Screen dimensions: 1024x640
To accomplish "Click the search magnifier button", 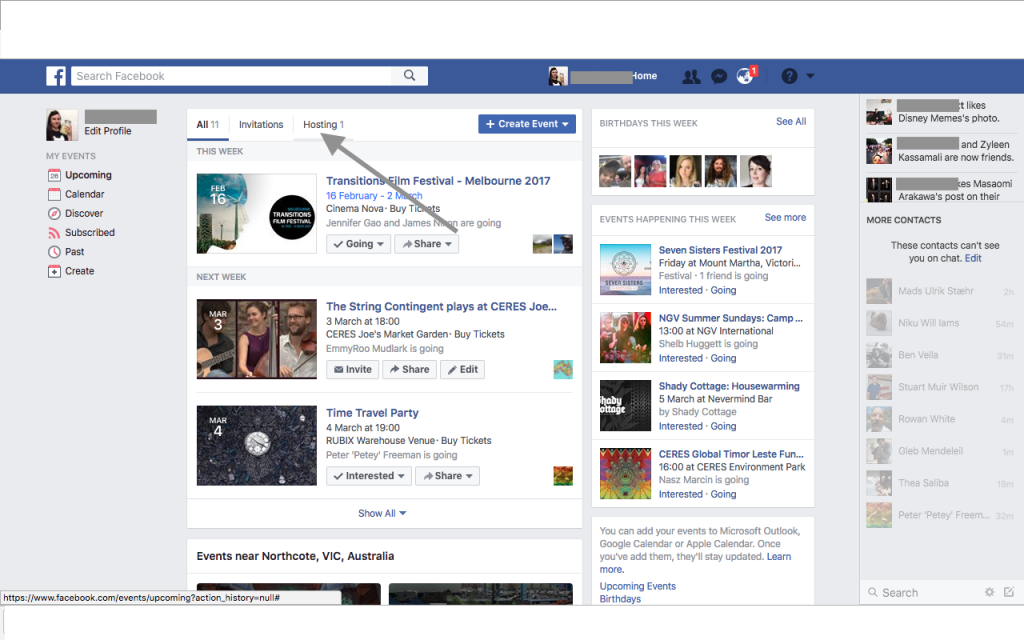I will (409, 76).
